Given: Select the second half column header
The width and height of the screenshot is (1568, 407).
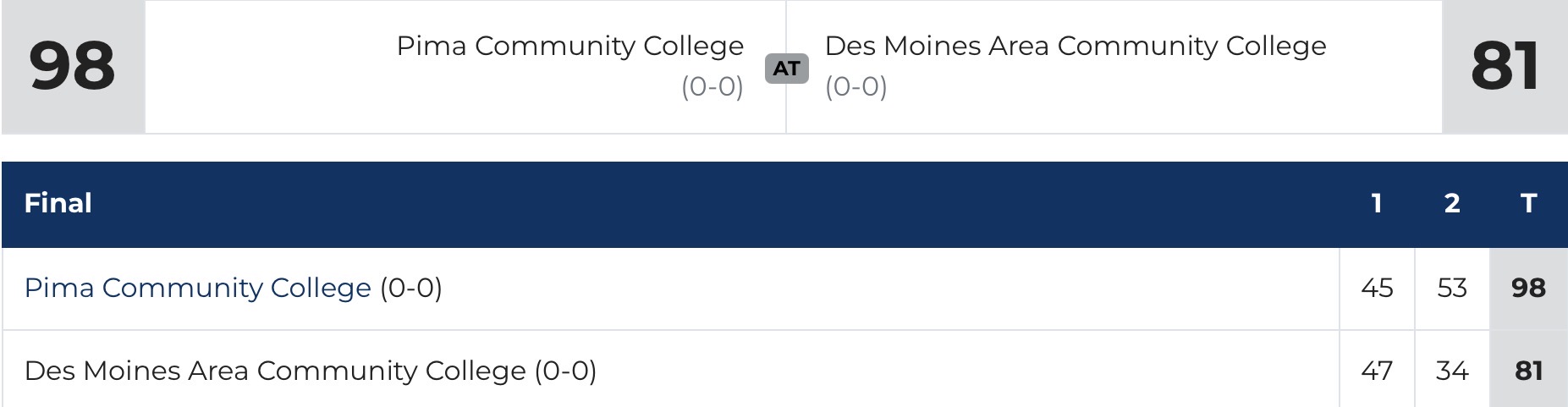Looking at the screenshot, I should (x=1452, y=204).
